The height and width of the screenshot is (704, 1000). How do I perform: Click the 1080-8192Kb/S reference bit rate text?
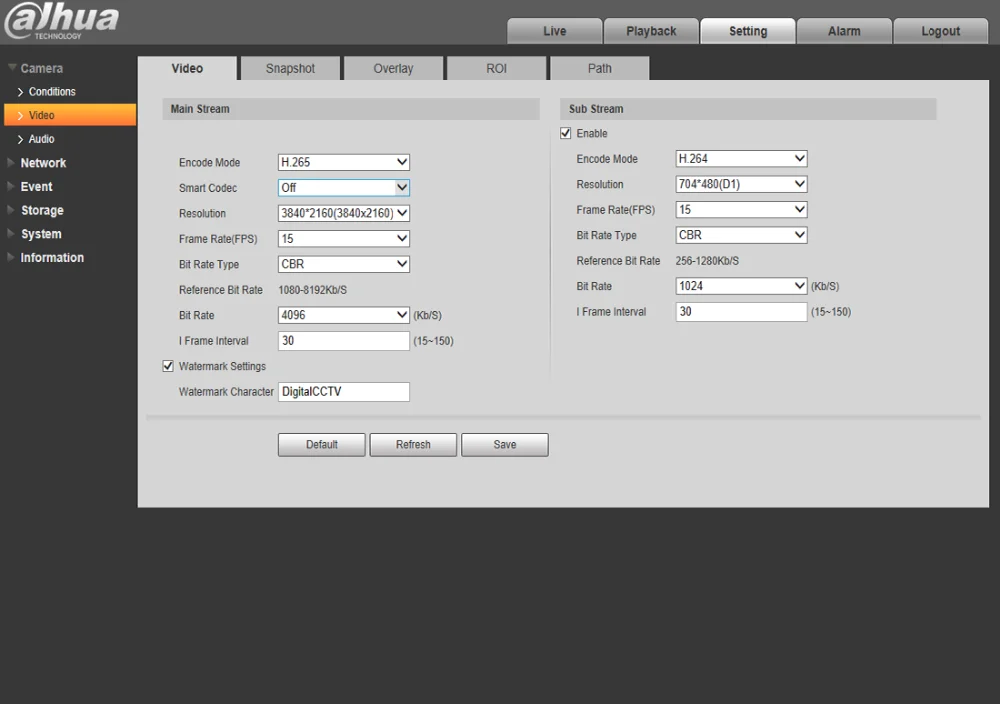312,290
